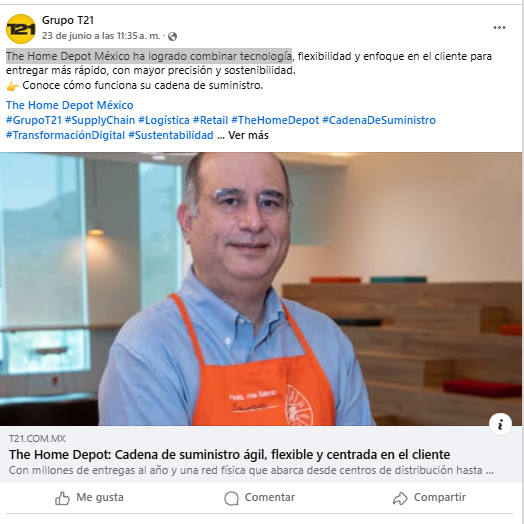This screenshot has width=524, height=524.
Task: Open the three-dot post options menu
Action: click(499, 27)
